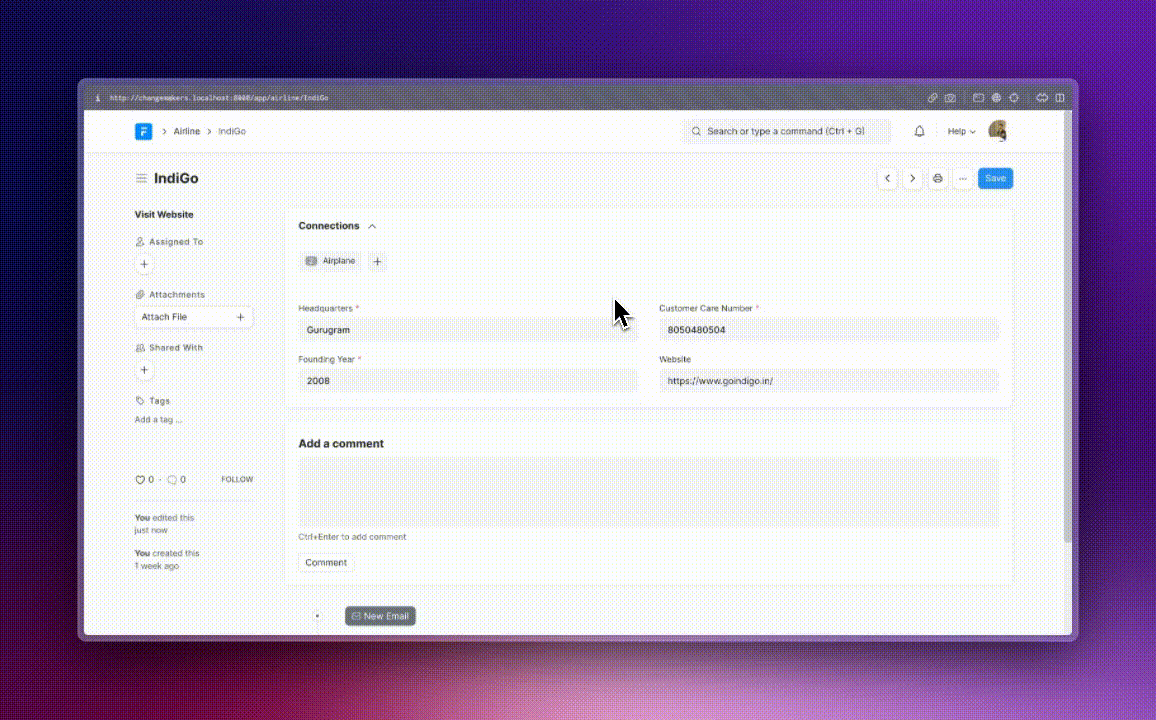Viewport: 1156px width, 720px height.
Task: Save the document
Action: pos(995,178)
